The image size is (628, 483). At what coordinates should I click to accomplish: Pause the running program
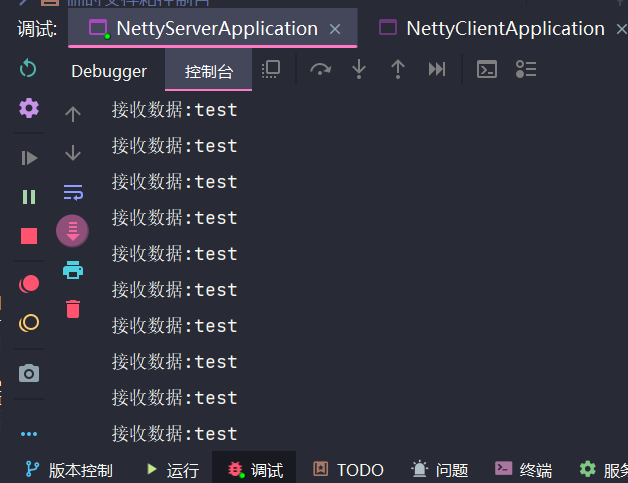point(29,197)
